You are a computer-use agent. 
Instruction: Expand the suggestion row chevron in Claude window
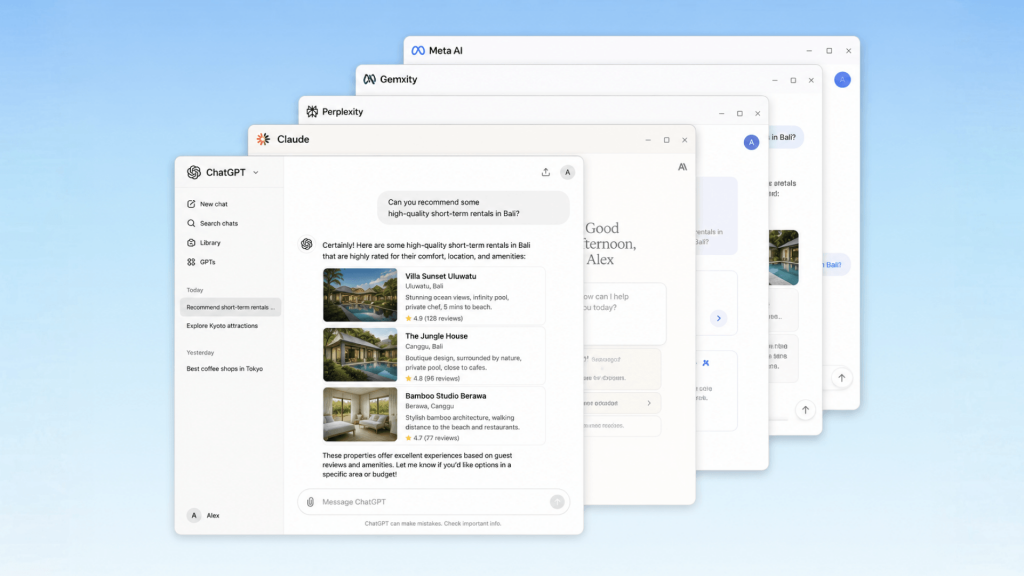click(x=648, y=403)
